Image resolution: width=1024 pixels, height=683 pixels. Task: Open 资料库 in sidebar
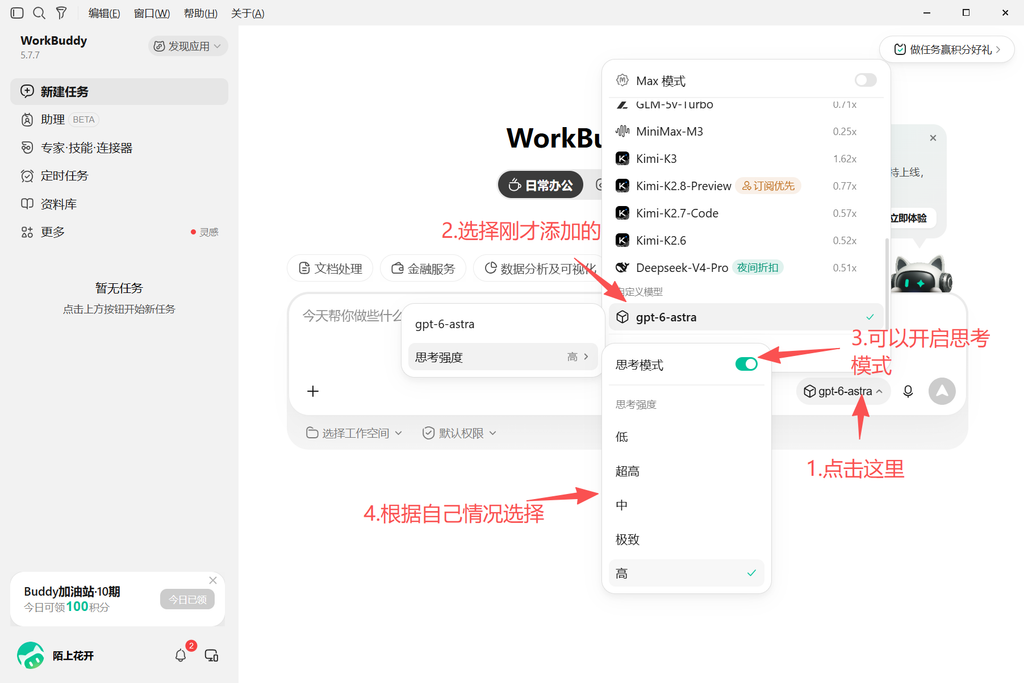coord(120,204)
